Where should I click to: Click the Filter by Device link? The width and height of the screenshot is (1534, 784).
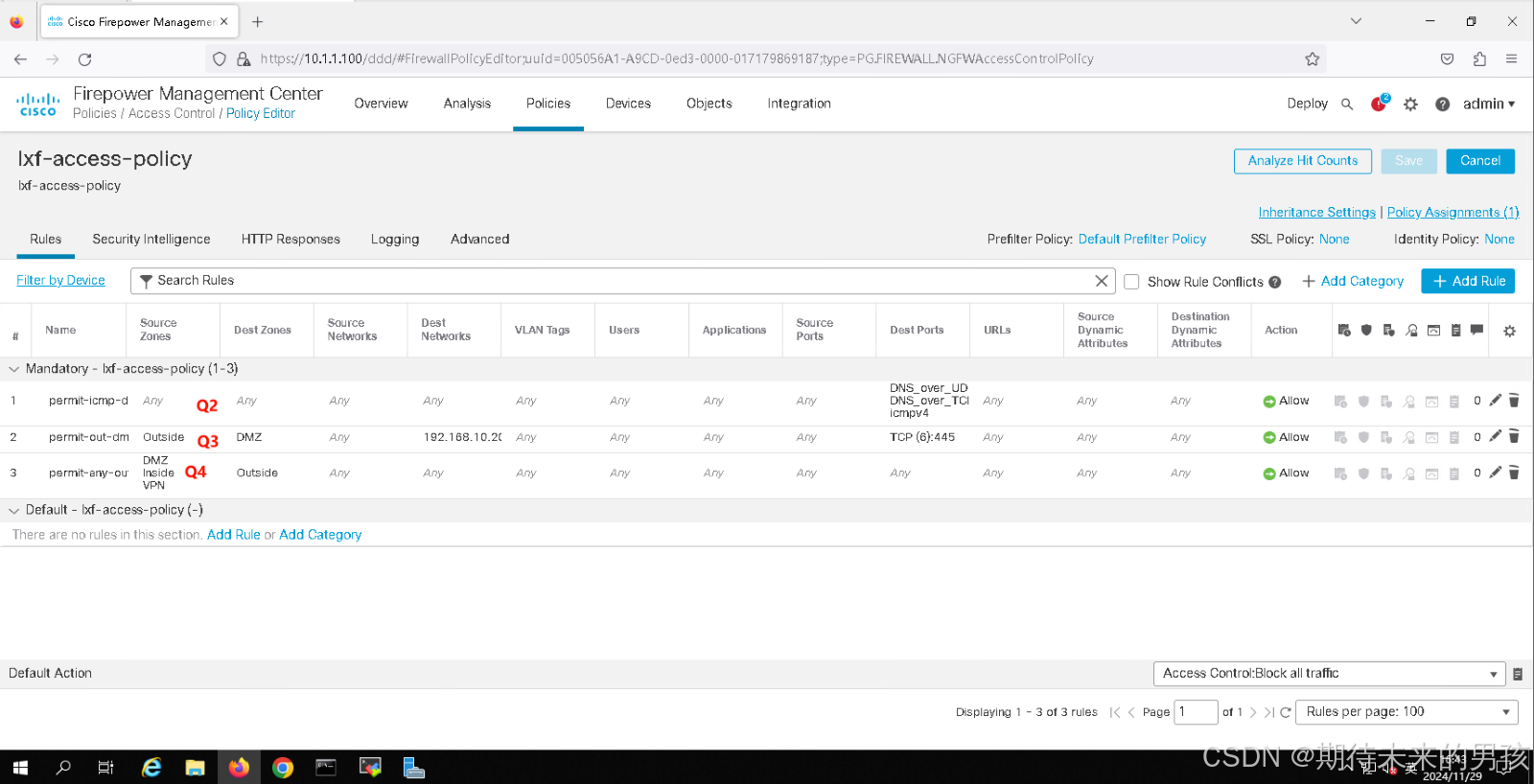(60, 280)
